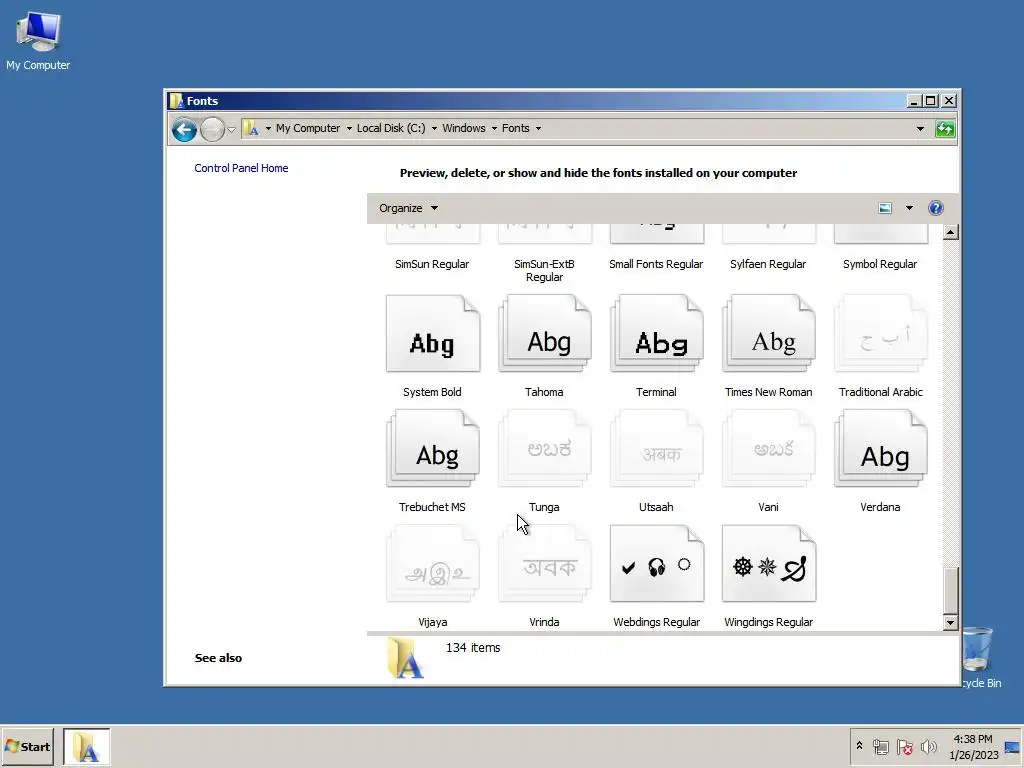Click the SimSun Regular font label
Viewport: 1024px width, 768px height.
[x=432, y=264]
